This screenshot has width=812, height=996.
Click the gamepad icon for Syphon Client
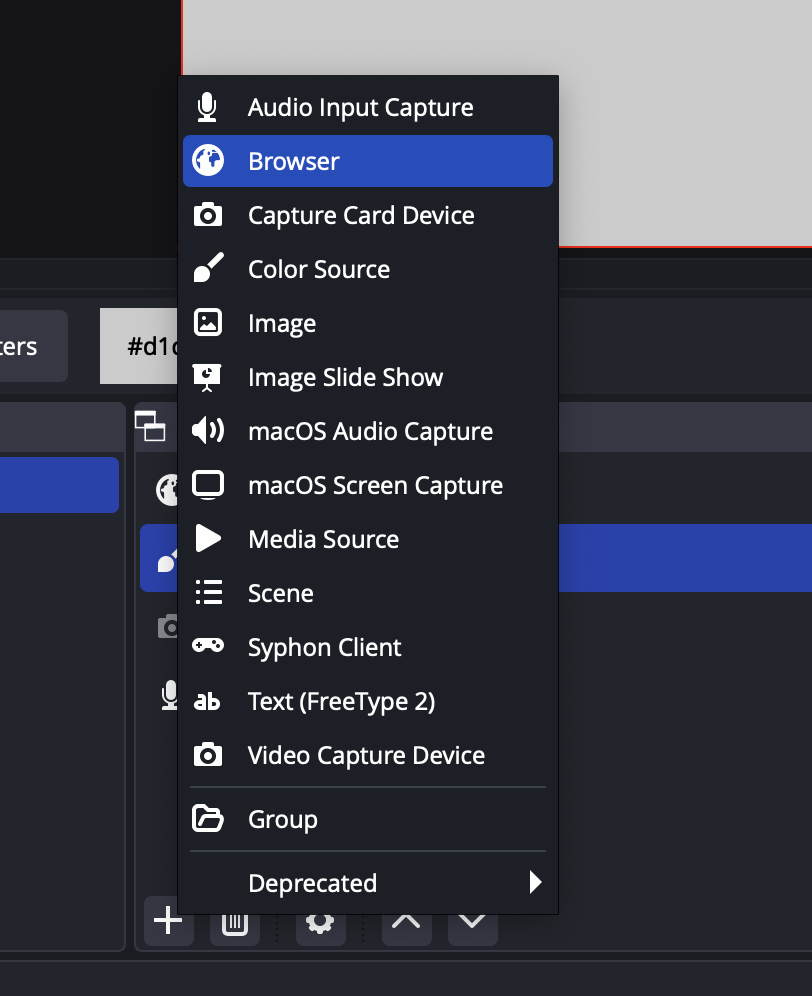pyautogui.click(x=207, y=647)
